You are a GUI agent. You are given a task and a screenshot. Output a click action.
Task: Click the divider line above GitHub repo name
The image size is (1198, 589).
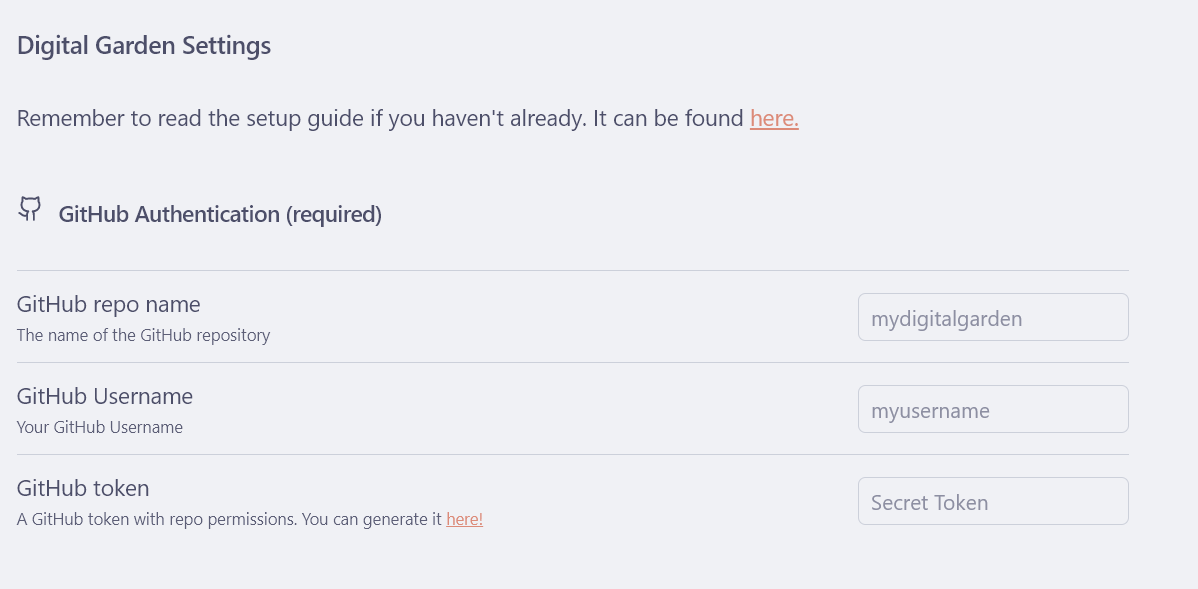(x=572, y=270)
